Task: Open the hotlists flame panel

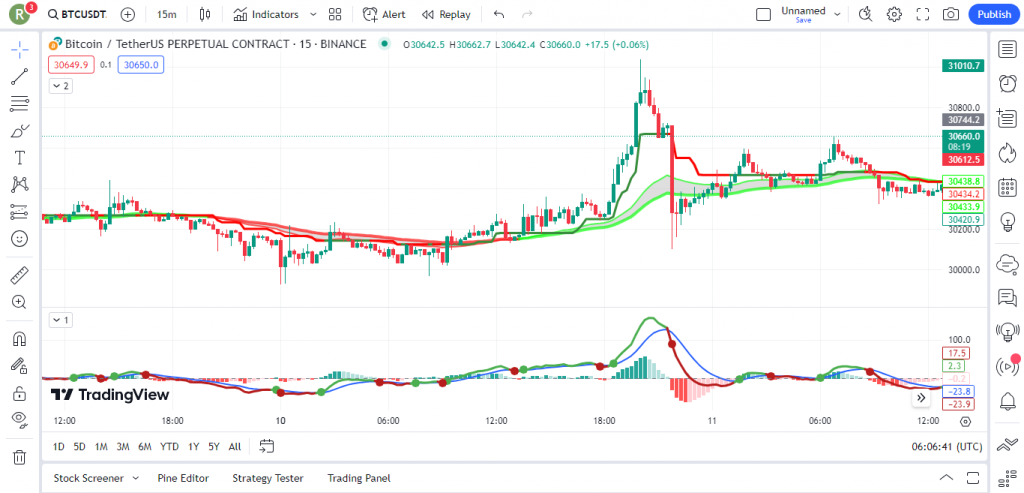Action: [1007, 153]
